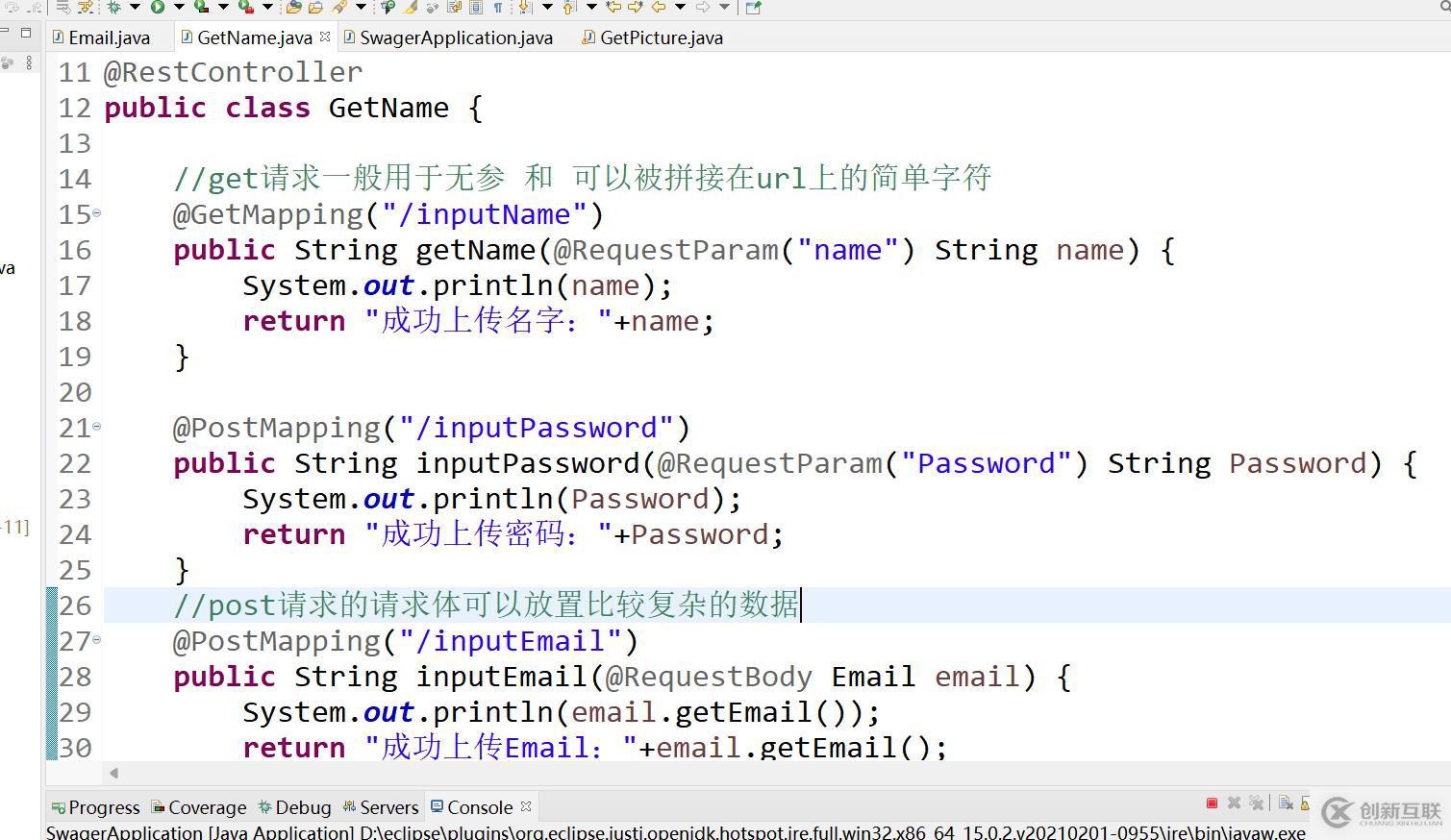Open the Search dropdown arrow

coord(361,7)
